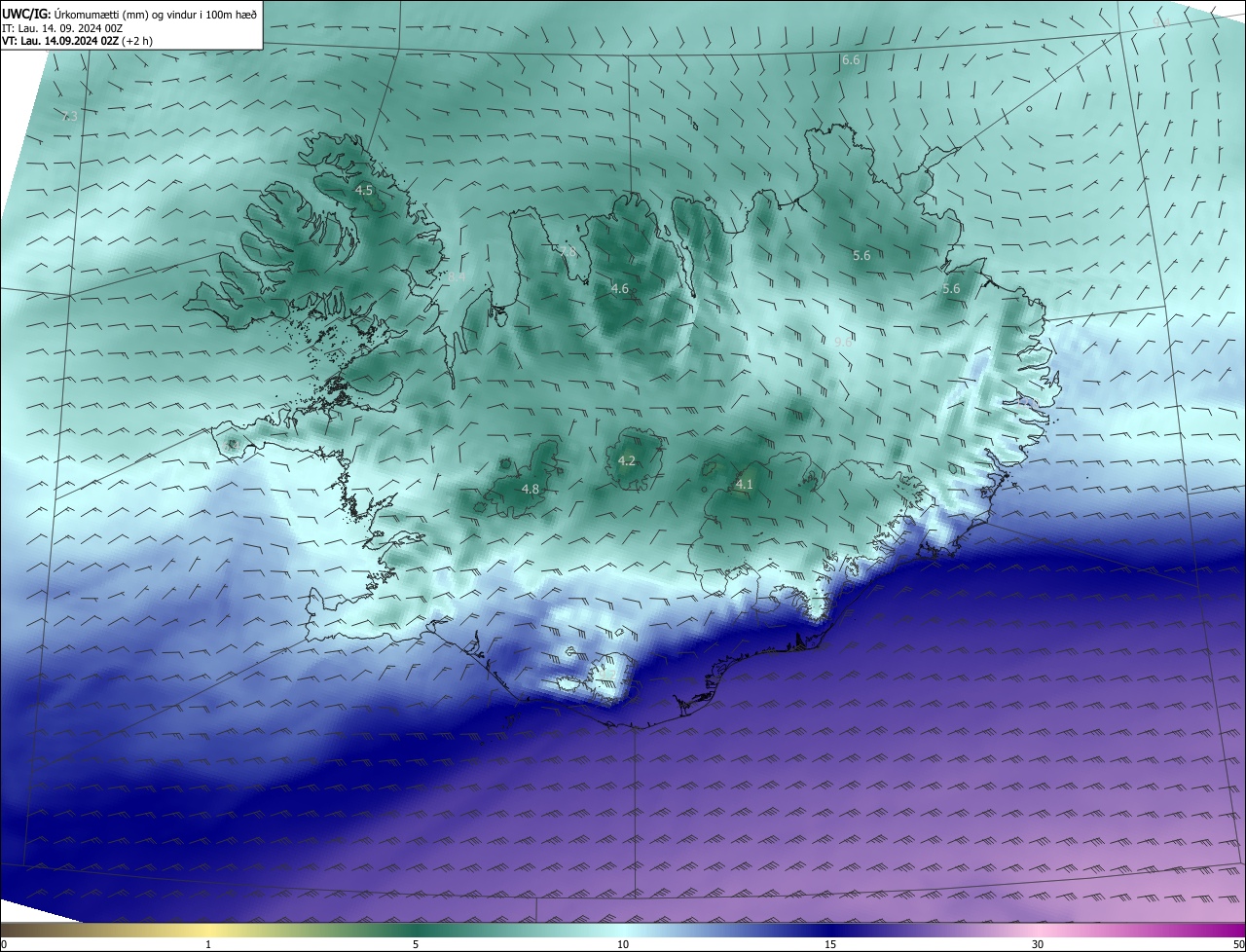The height and width of the screenshot is (952, 1246).
Task: Select the "10" tick on the colour scale
Action: pyautogui.click(x=623, y=944)
